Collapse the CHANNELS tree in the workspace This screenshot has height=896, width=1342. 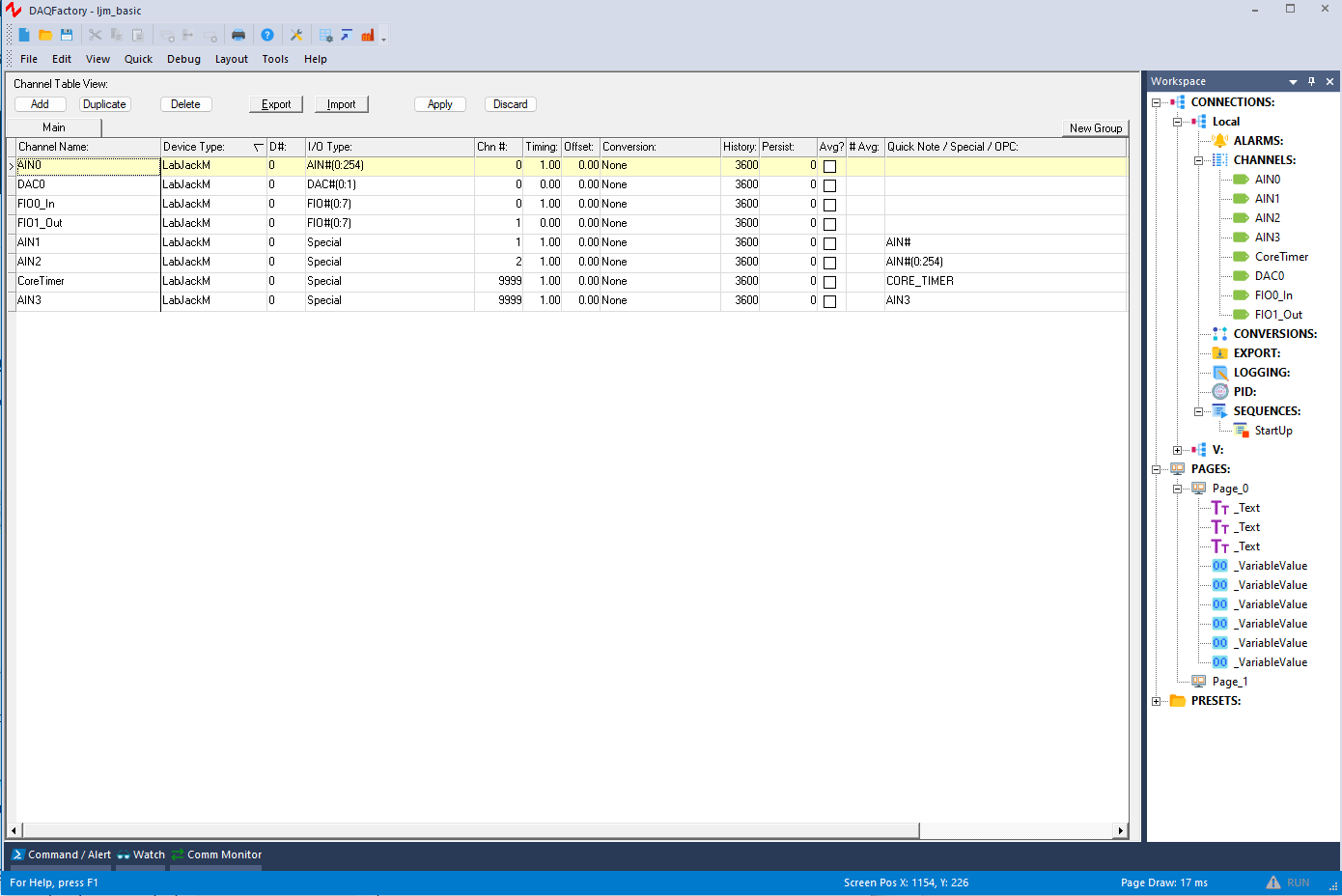click(1197, 159)
